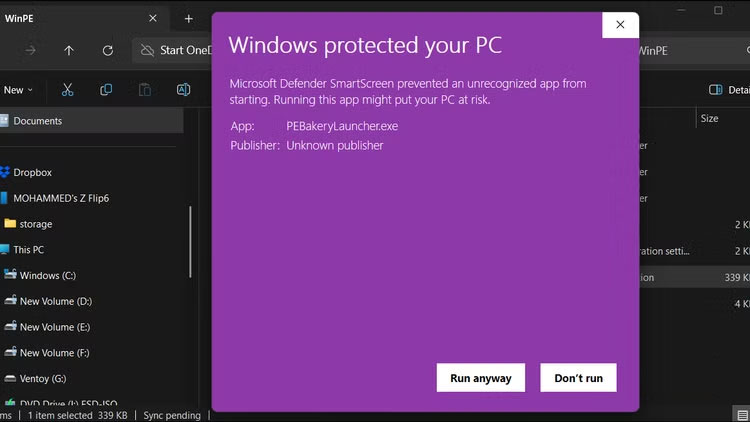
Task: Click the WinPE tab title
Action: [x=19, y=18]
